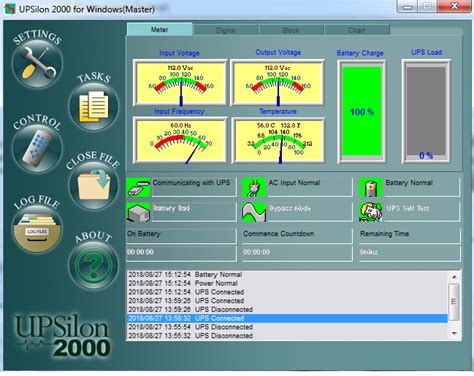
Task: Click the event log scrollbar thumb
Action: click(x=454, y=302)
